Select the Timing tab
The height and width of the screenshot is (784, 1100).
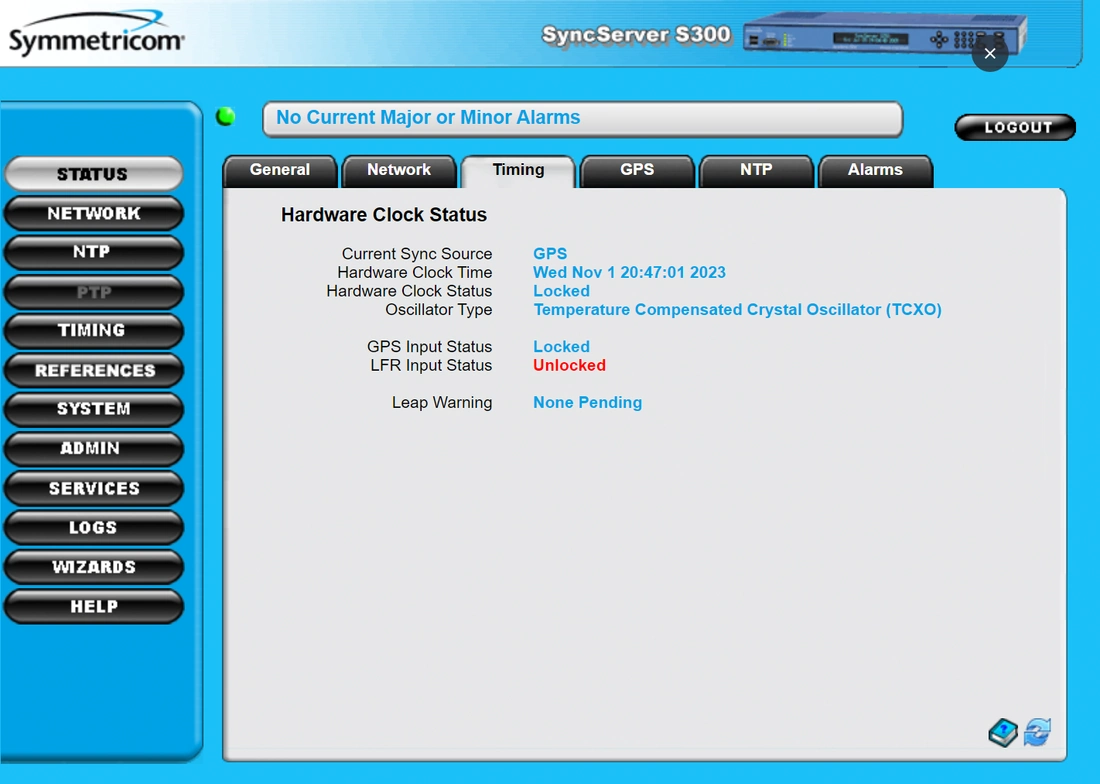click(x=518, y=170)
